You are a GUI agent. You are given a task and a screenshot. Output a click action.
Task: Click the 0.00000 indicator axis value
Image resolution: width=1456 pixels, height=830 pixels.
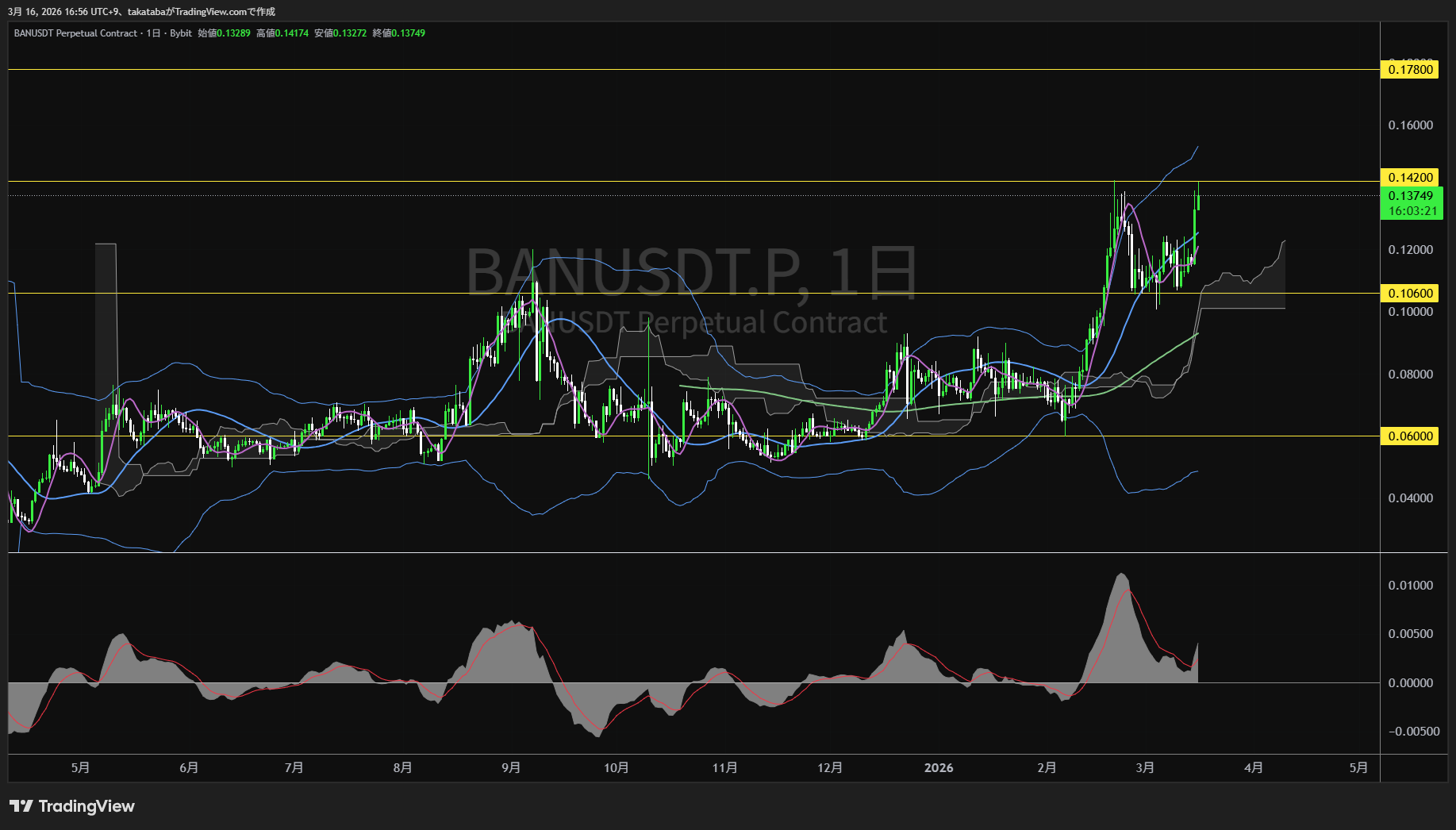click(1411, 683)
